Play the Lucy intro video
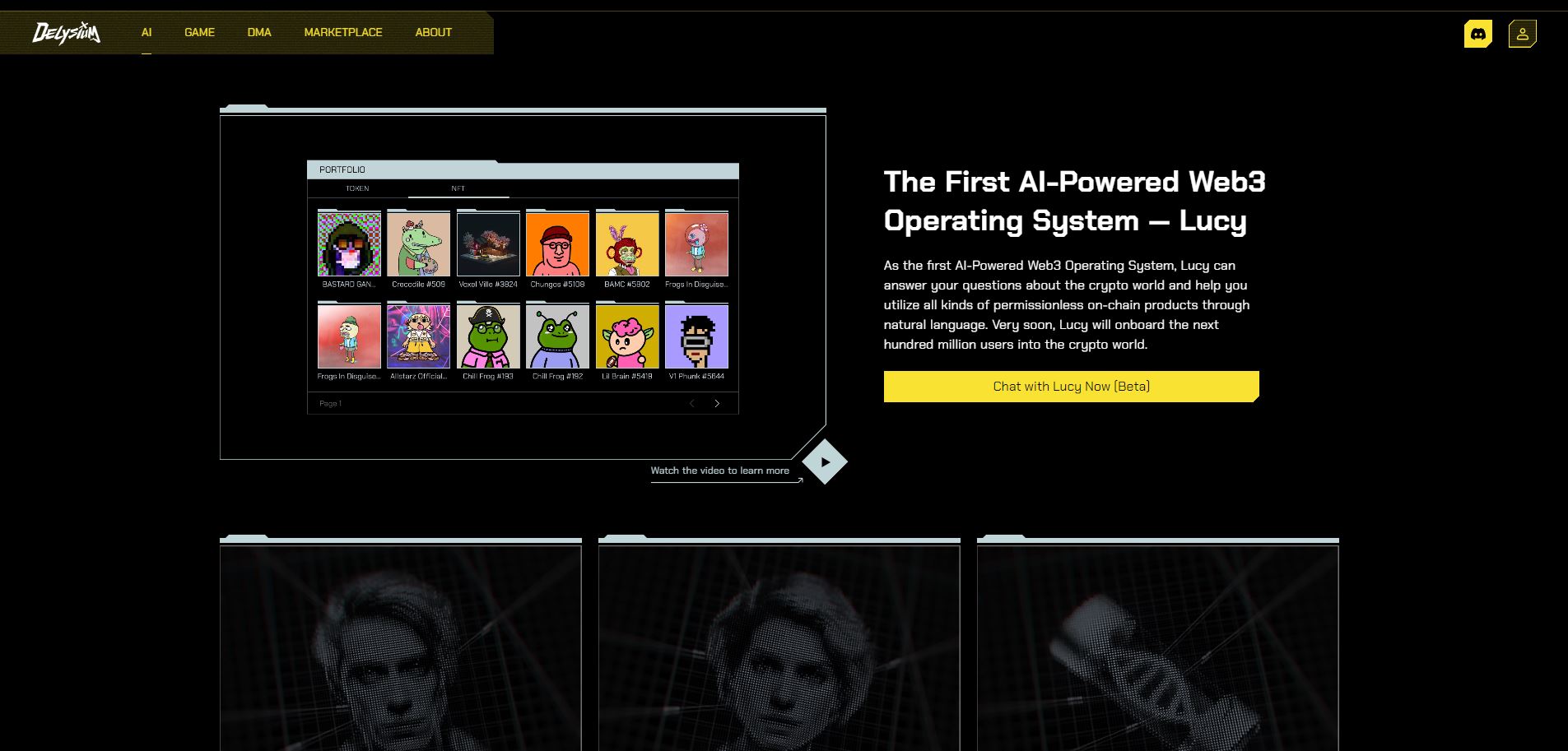This screenshot has width=1568, height=751. point(825,461)
